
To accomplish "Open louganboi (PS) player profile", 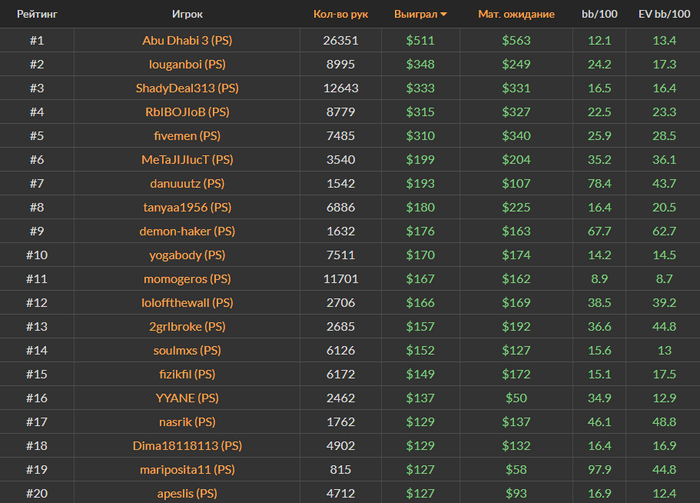I will click(187, 64).
